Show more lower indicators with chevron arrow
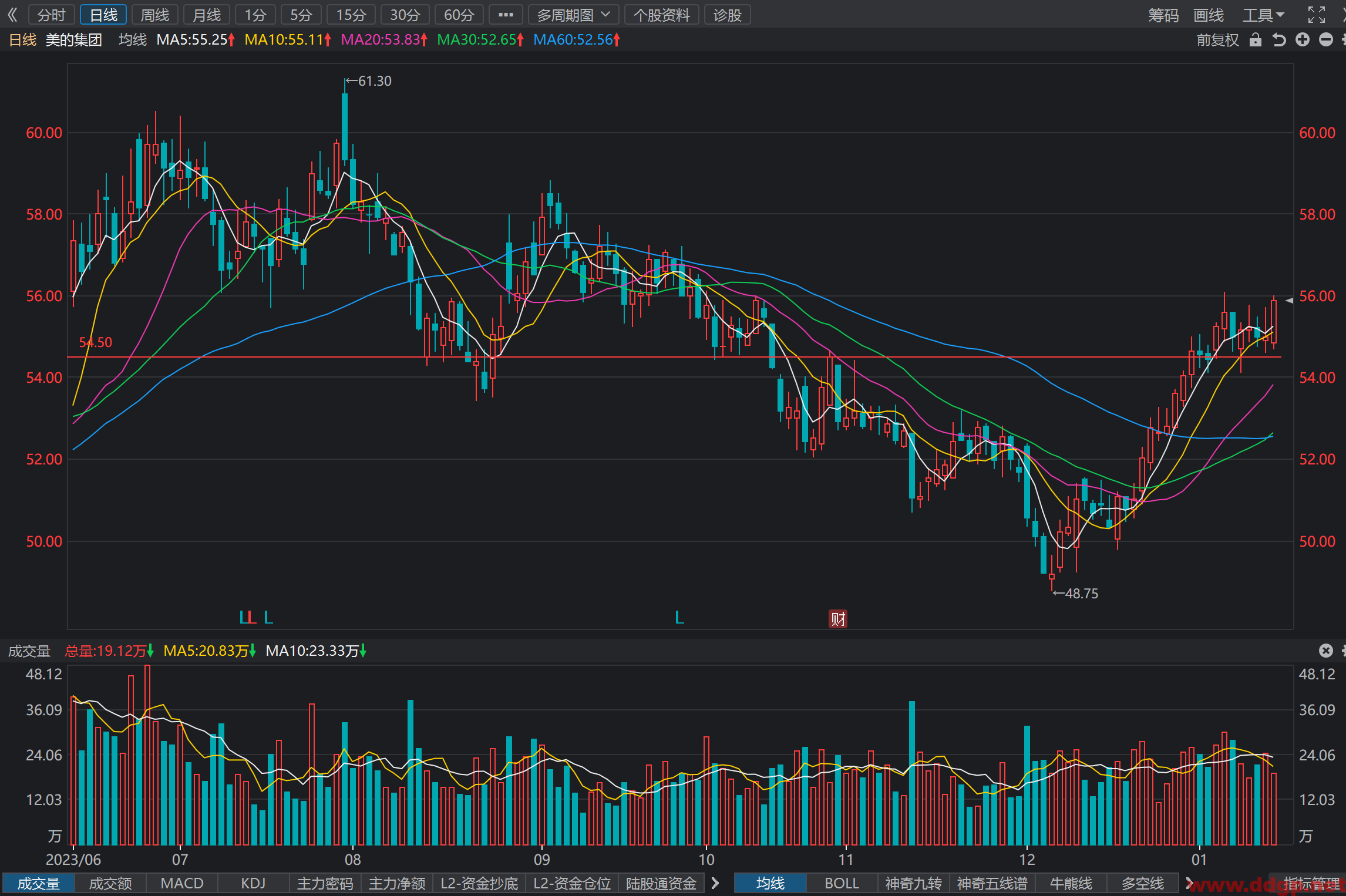1346x896 pixels. pos(715,882)
